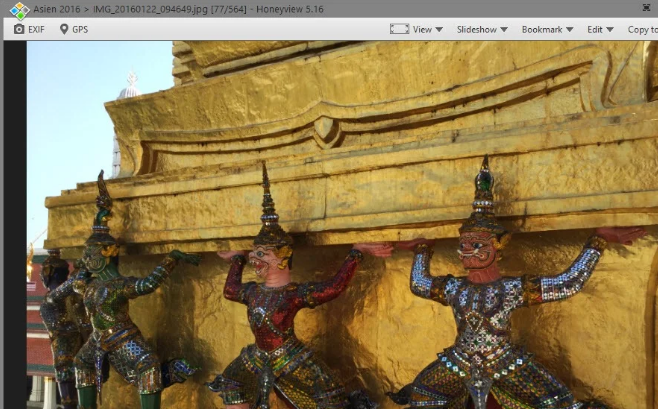Open the View dropdown menu

coord(428,29)
